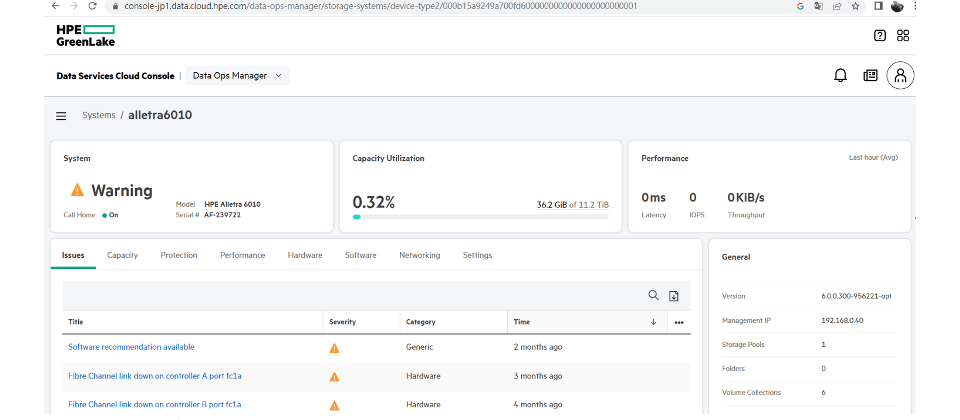Go to Systems breadcrumb
The width and height of the screenshot is (960, 420).
click(x=99, y=115)
